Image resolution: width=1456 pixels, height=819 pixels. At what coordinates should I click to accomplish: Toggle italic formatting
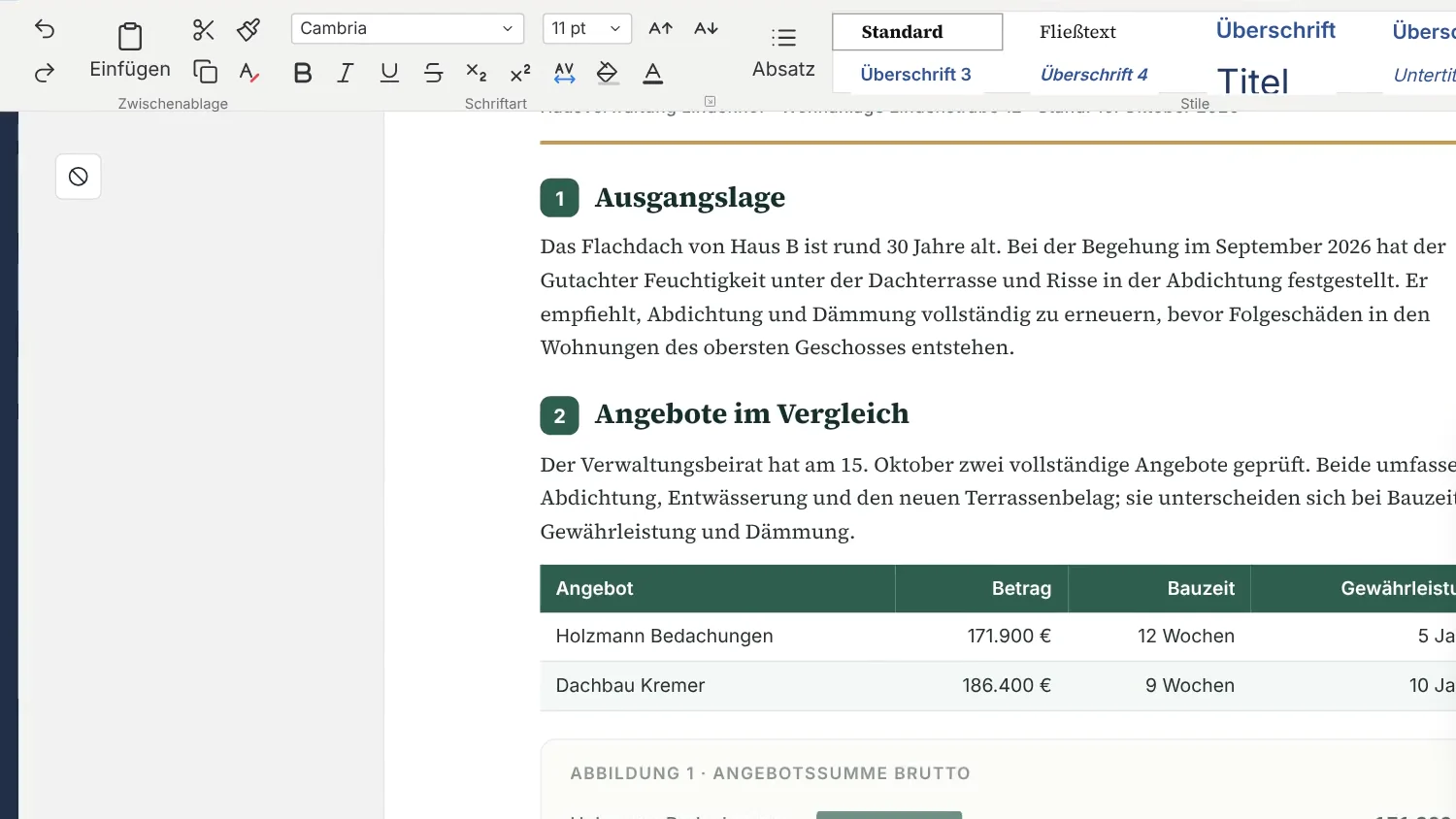tap(346, 73)
